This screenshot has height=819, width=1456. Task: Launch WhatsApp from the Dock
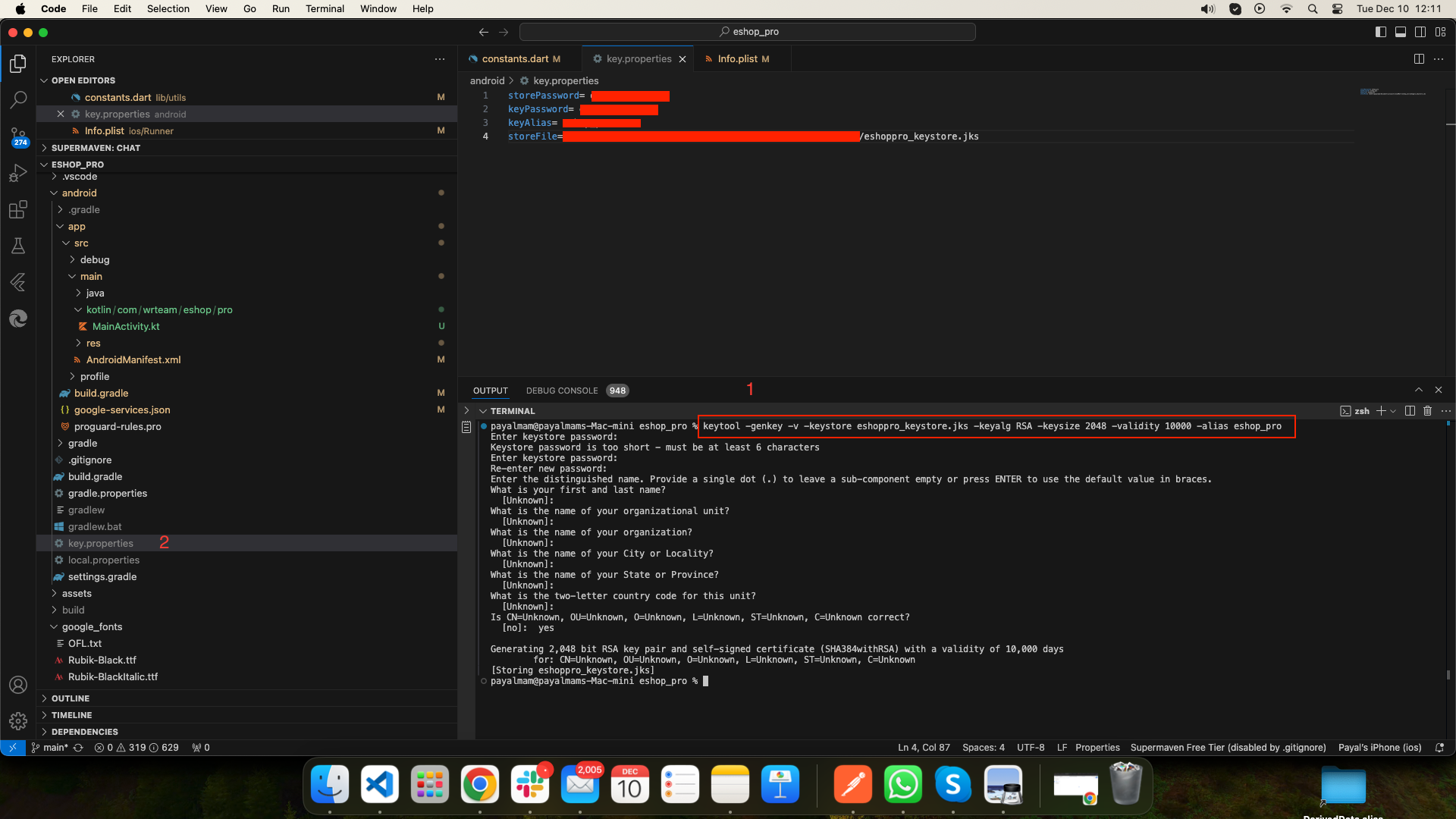pyautogui.click(x=902, y=784)
